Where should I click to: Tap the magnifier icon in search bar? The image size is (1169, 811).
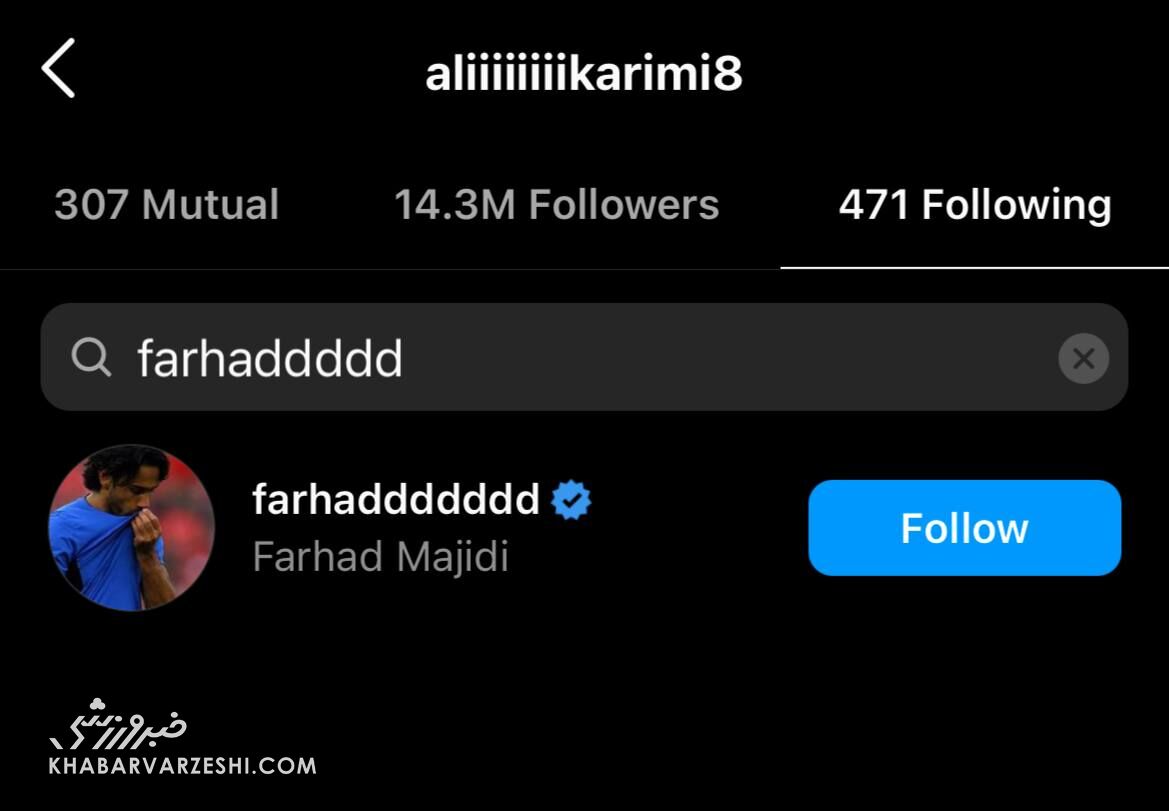click(x=91, y=357)
